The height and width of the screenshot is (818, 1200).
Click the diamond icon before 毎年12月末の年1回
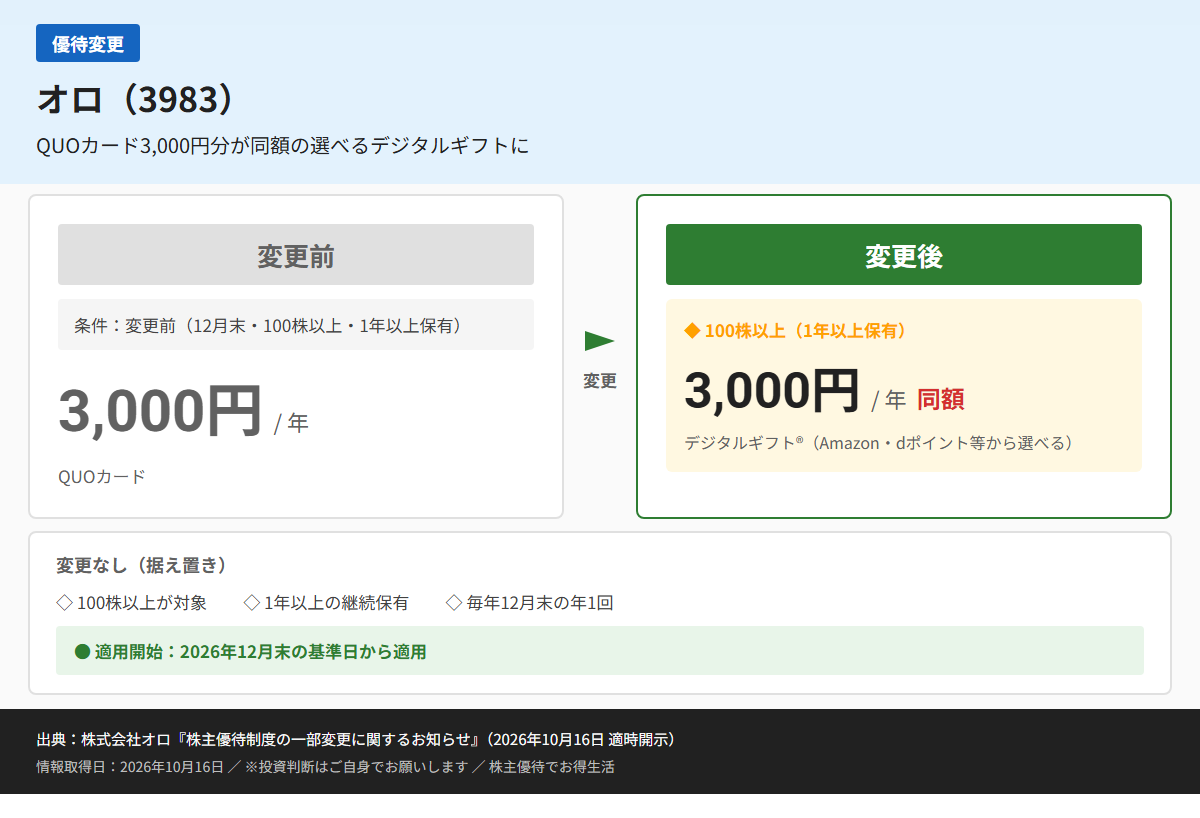click(454, 603)
